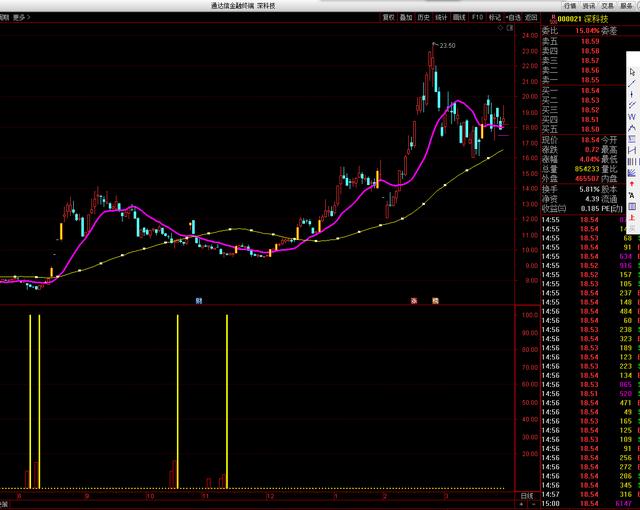Screen dimensions: 640x510
Task: Click the 历史 history button
Action: pyautogui.click(x=423, y=17)
